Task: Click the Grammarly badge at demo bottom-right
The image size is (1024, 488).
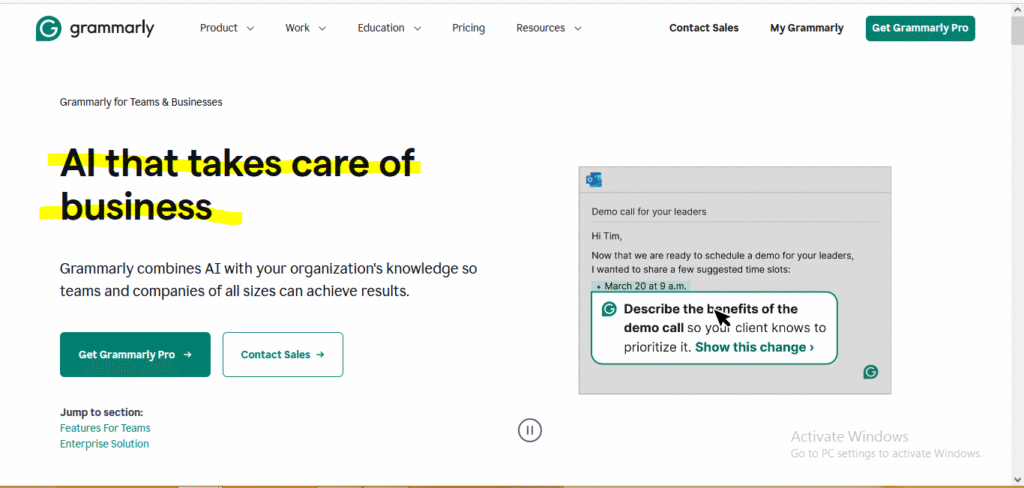Action: click(871, 372)
